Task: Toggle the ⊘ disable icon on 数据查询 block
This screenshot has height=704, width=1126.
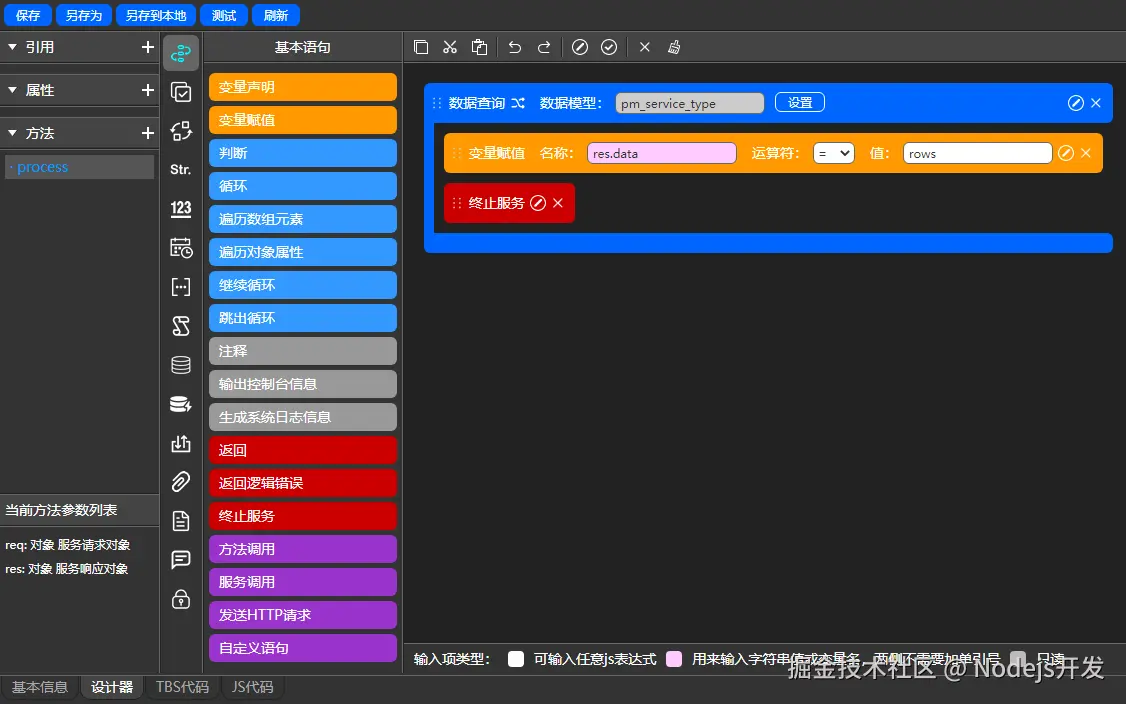Action: click(x=1075, y=102)
